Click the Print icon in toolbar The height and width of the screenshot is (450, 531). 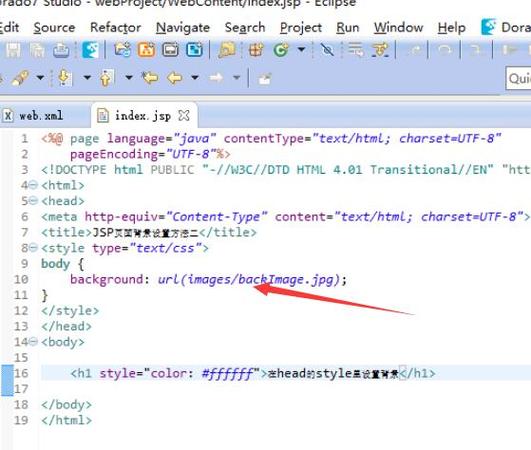61,50
